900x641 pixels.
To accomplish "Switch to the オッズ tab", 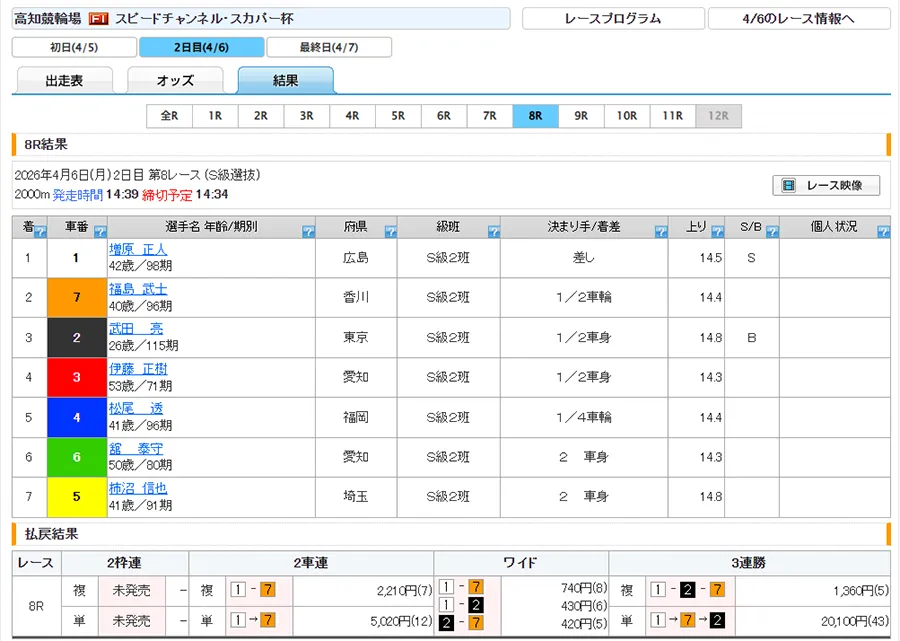I will [175, 81].
